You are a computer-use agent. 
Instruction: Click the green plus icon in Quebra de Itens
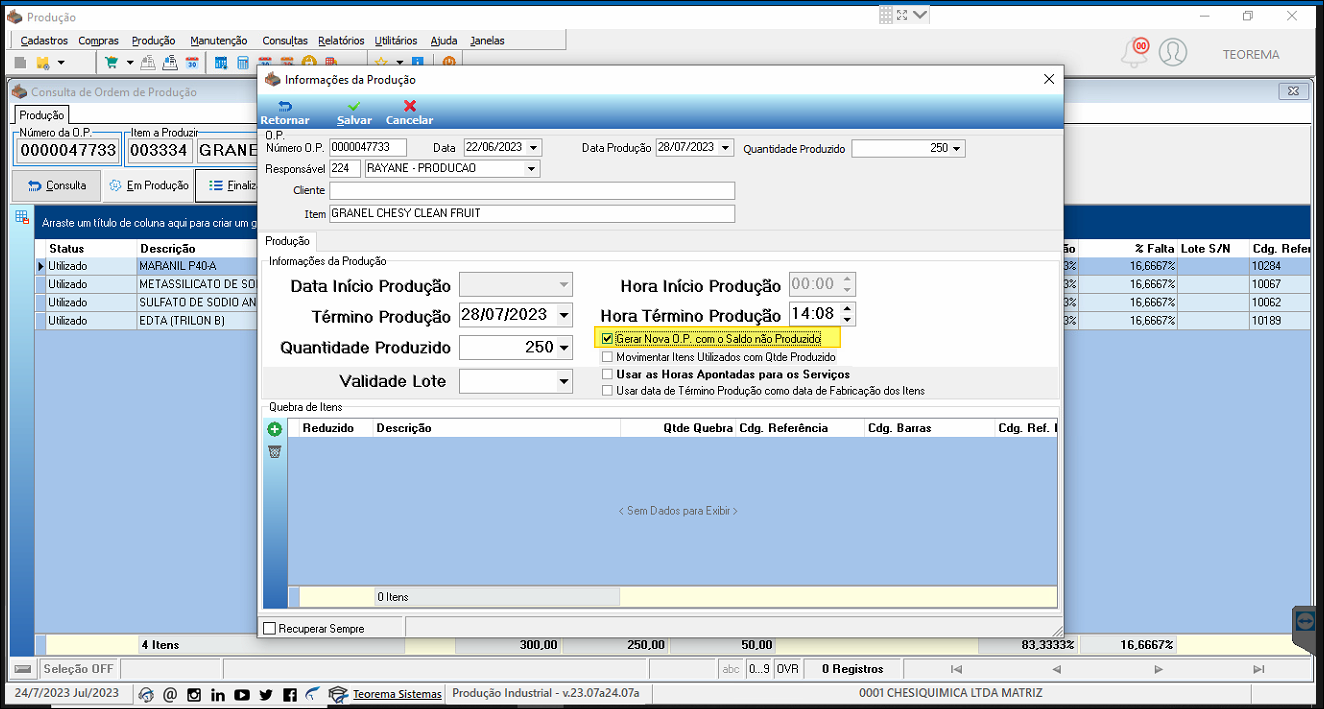[275, 429]
